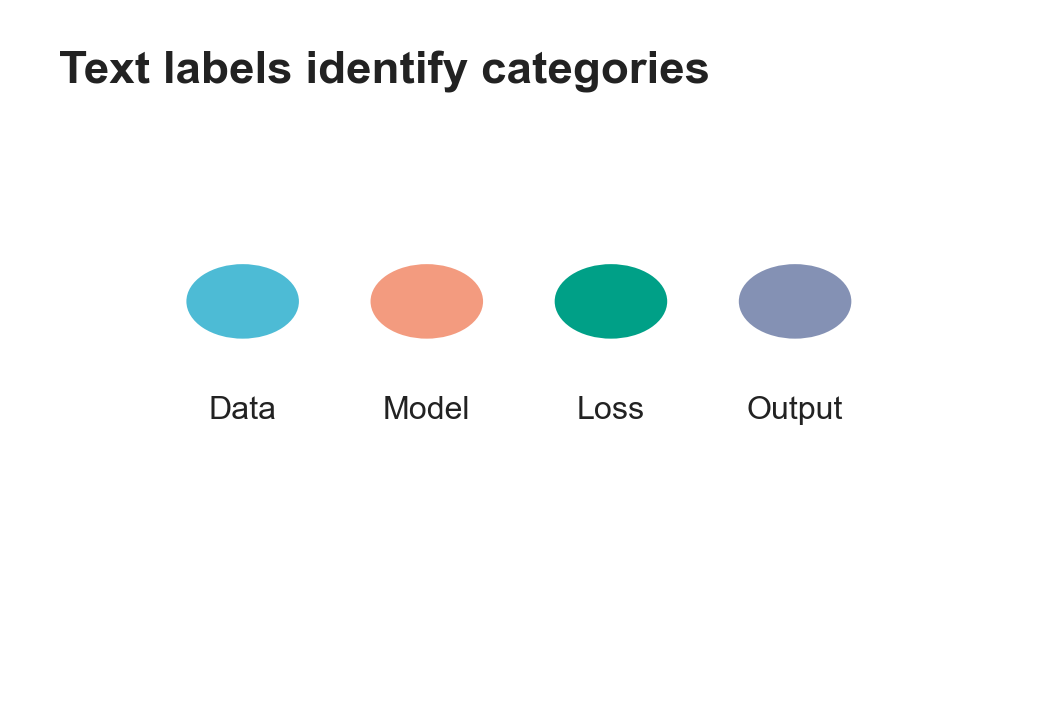
Task: Select the light blue colored oval
Action: click(242, 301)
